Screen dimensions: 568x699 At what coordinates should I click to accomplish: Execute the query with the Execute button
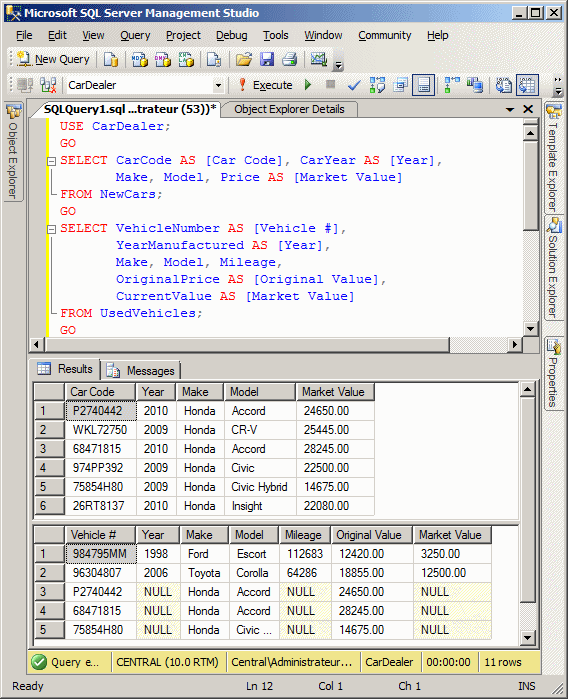[x=266, y=85]
